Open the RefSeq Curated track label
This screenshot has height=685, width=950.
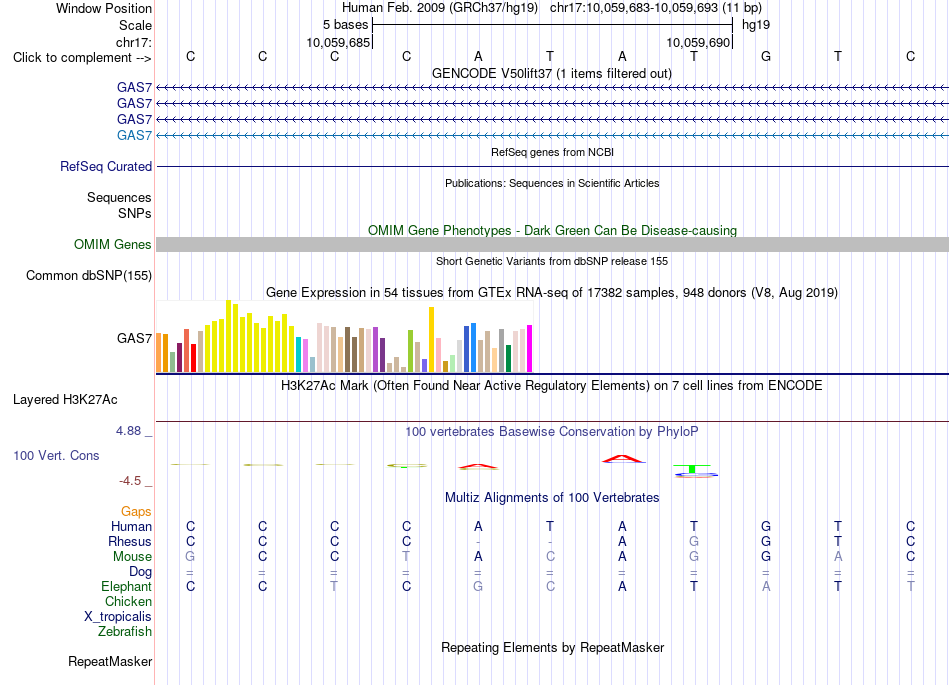(x=106, y=167)
